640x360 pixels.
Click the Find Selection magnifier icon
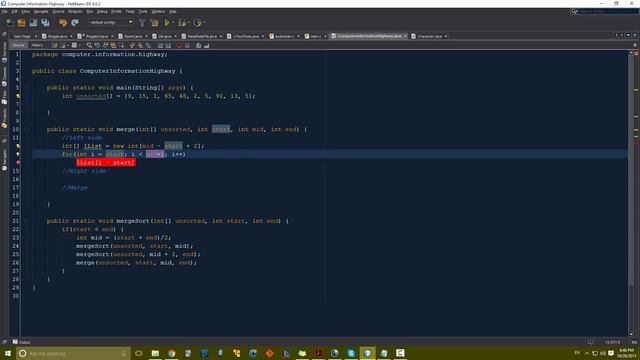tap(89, 45)
